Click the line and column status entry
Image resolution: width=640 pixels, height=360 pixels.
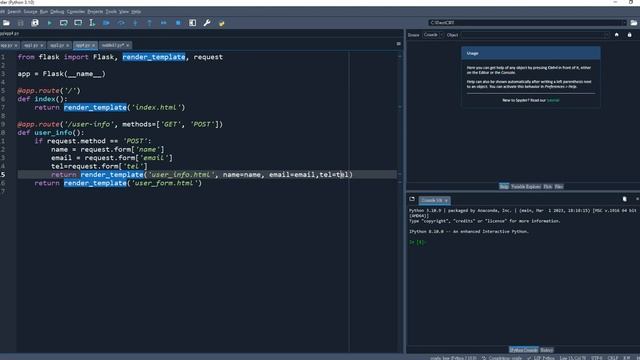[x=573, y=358]
